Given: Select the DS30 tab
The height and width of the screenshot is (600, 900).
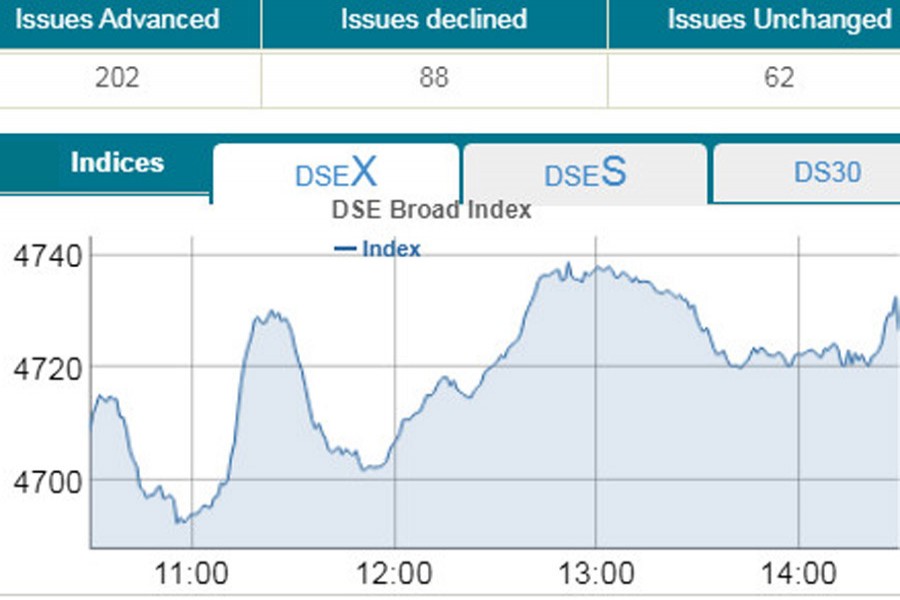Looking at the screenshot, I should 827,173.
